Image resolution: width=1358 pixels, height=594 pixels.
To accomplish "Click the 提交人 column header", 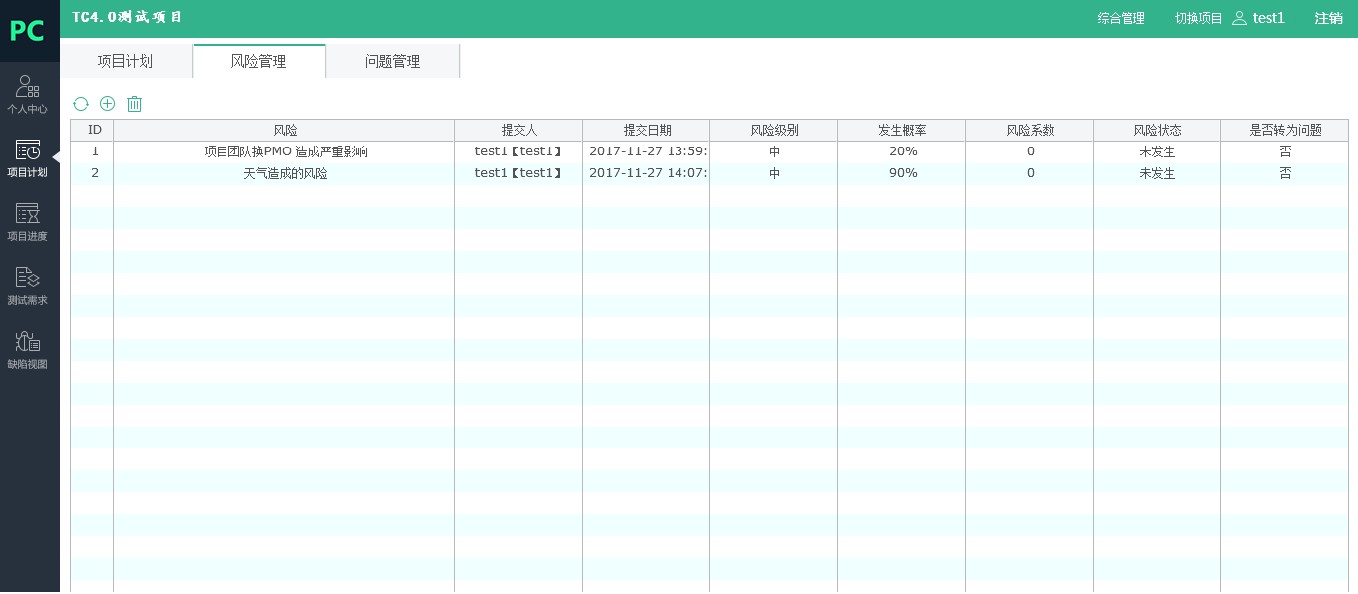I will click(519, 130).
